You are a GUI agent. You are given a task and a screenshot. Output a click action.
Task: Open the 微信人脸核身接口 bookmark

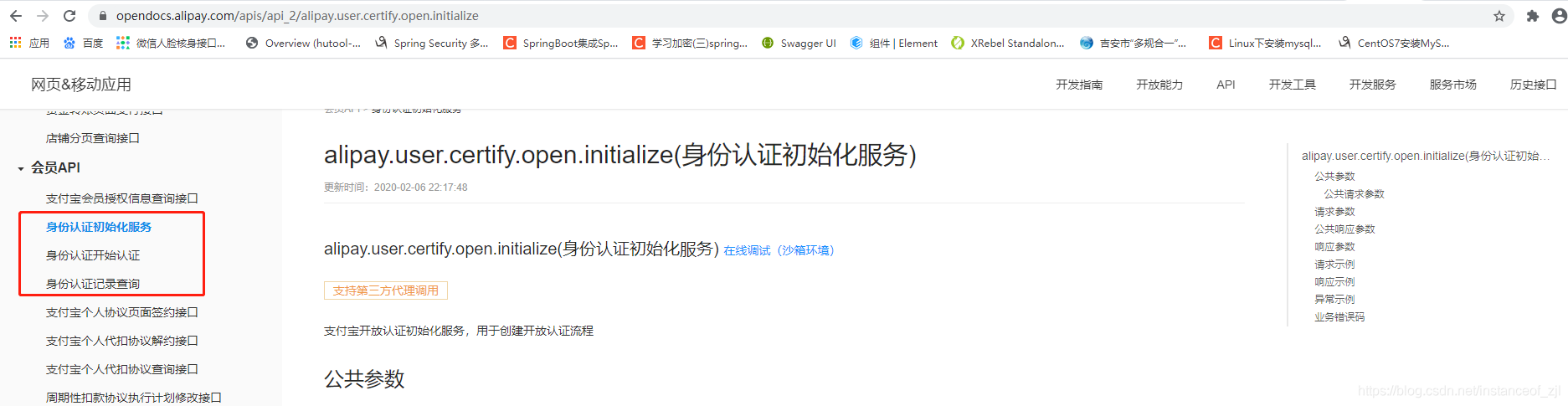[x=171, y=43]
